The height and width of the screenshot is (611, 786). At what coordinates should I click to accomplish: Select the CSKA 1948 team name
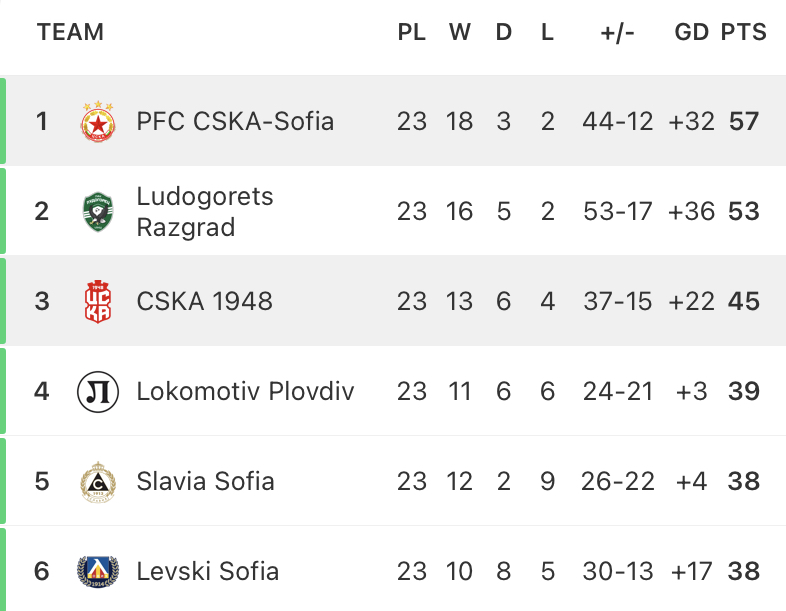(x=205, y=301)
